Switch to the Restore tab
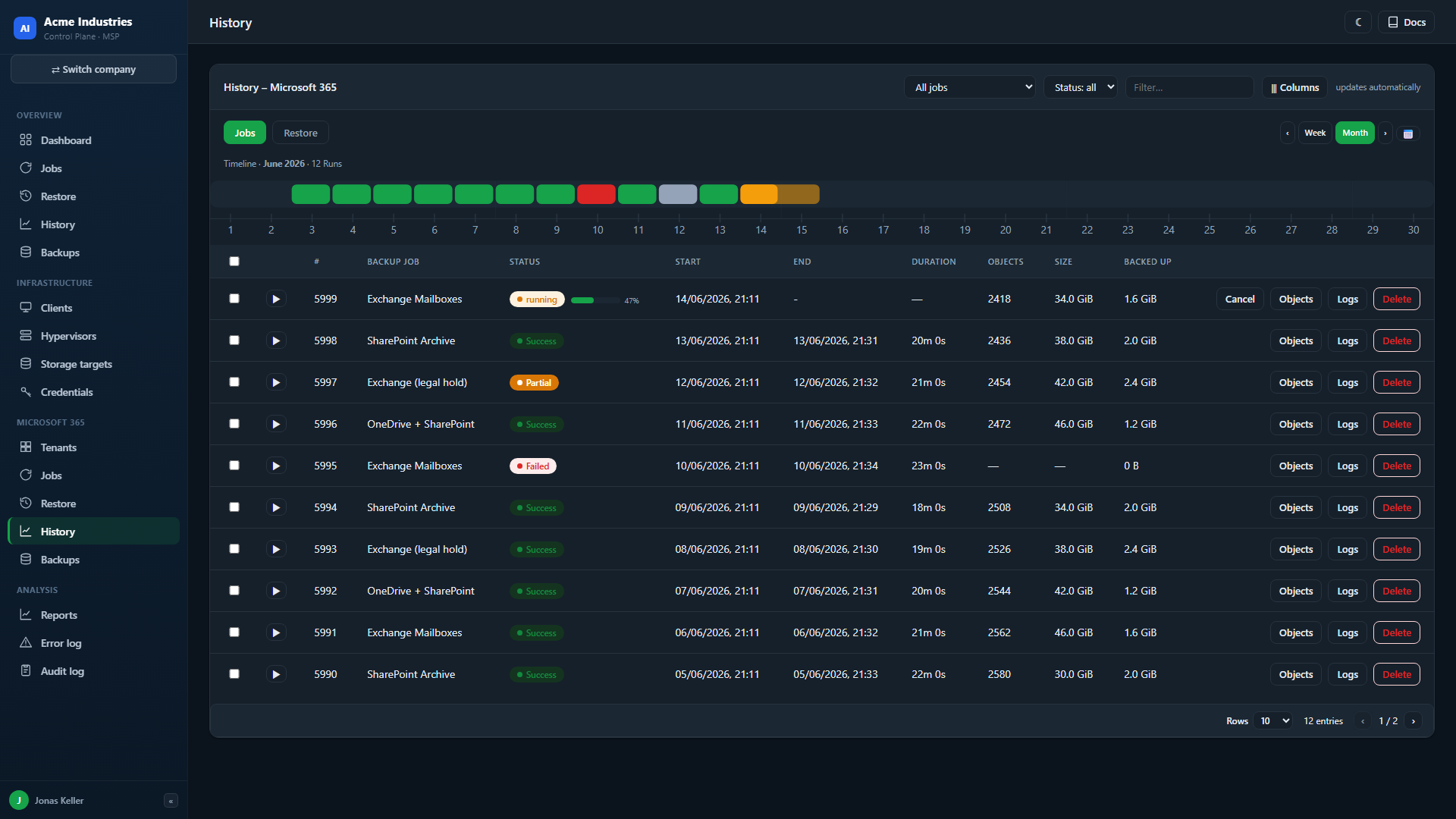 coord(300,133)
